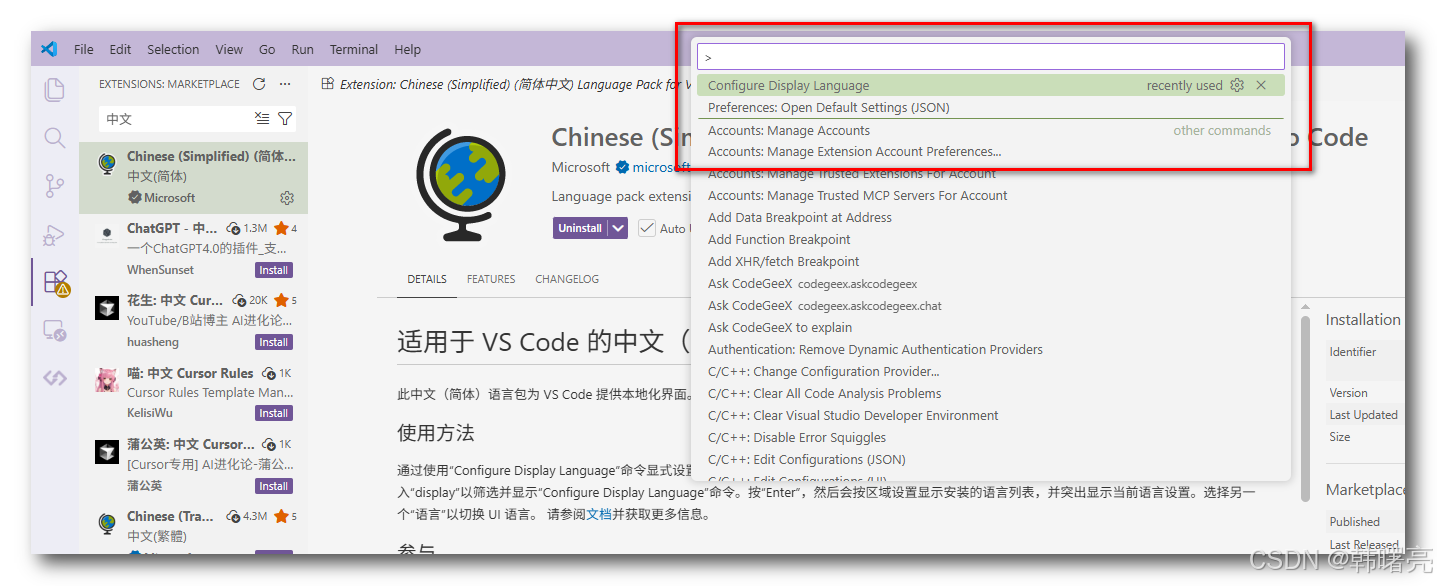Run Configure Display Language command
The height and width of the screenshot is (586, 1437).
pos(990,86)
